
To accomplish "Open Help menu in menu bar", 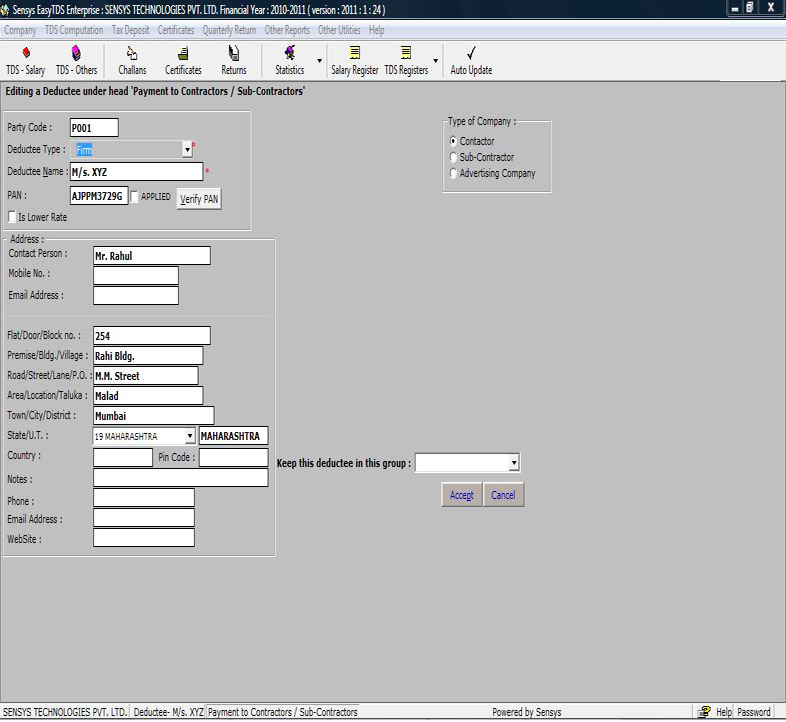I will pos(376,30).
